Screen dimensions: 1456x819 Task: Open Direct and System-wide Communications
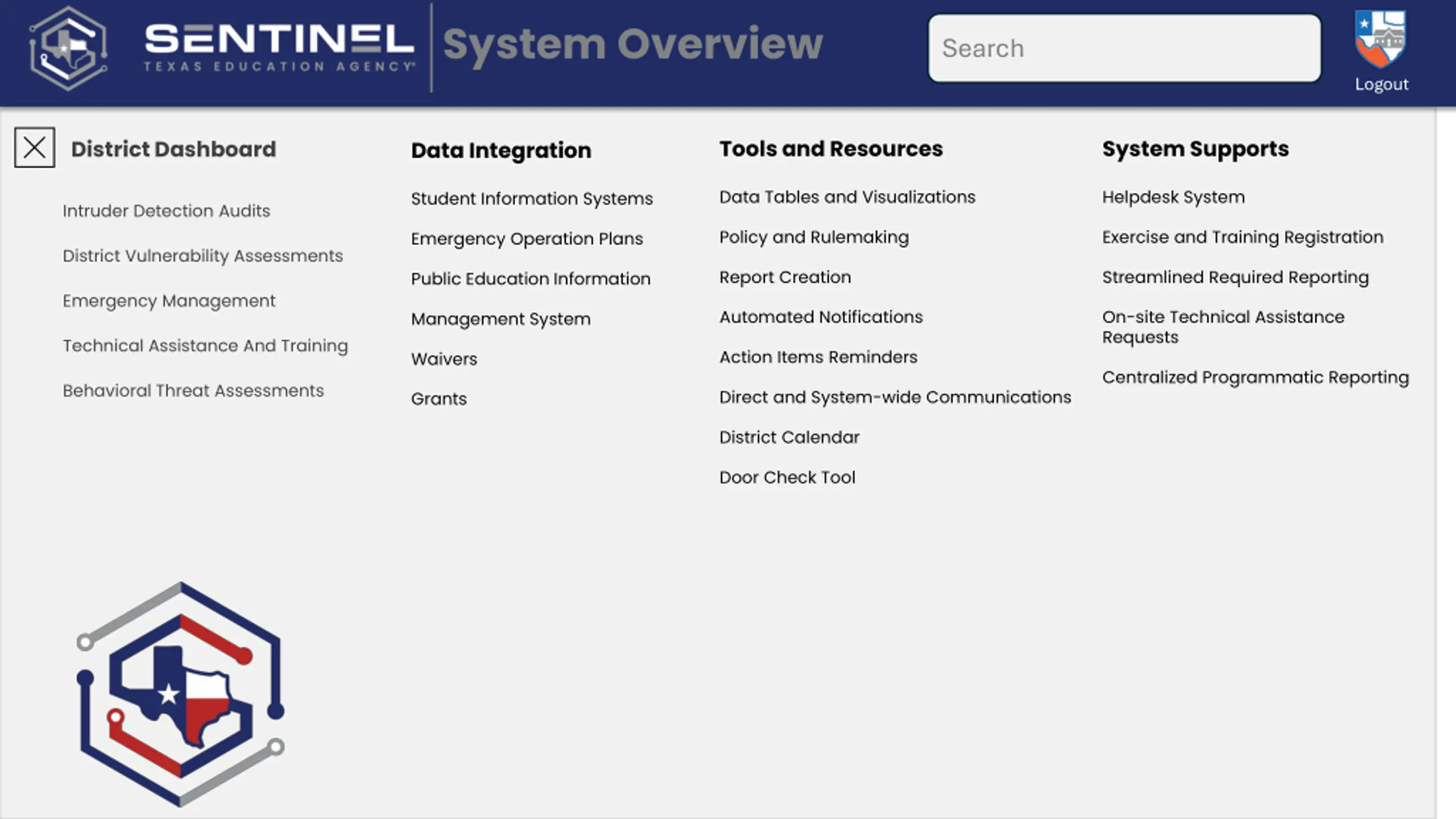(x=895, y=397)
